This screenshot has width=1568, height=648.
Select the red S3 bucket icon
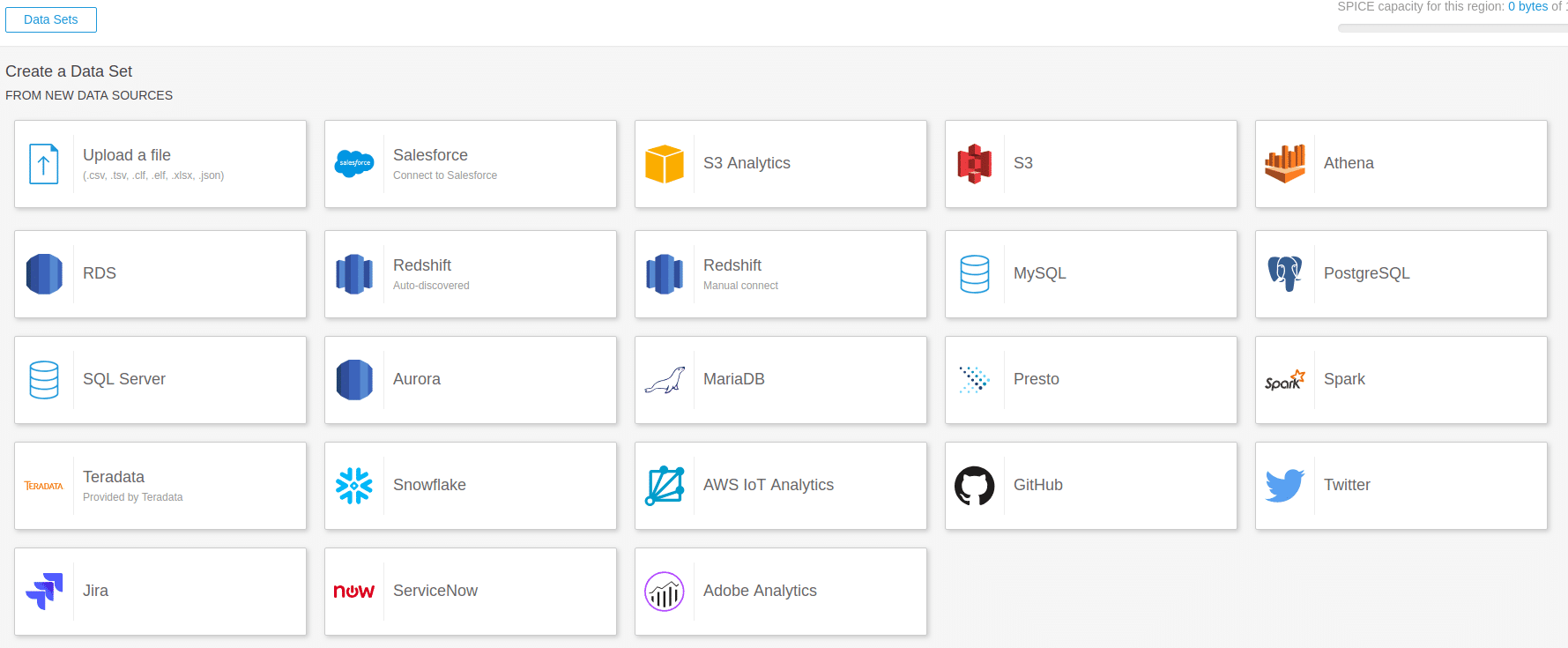(975, 164)
